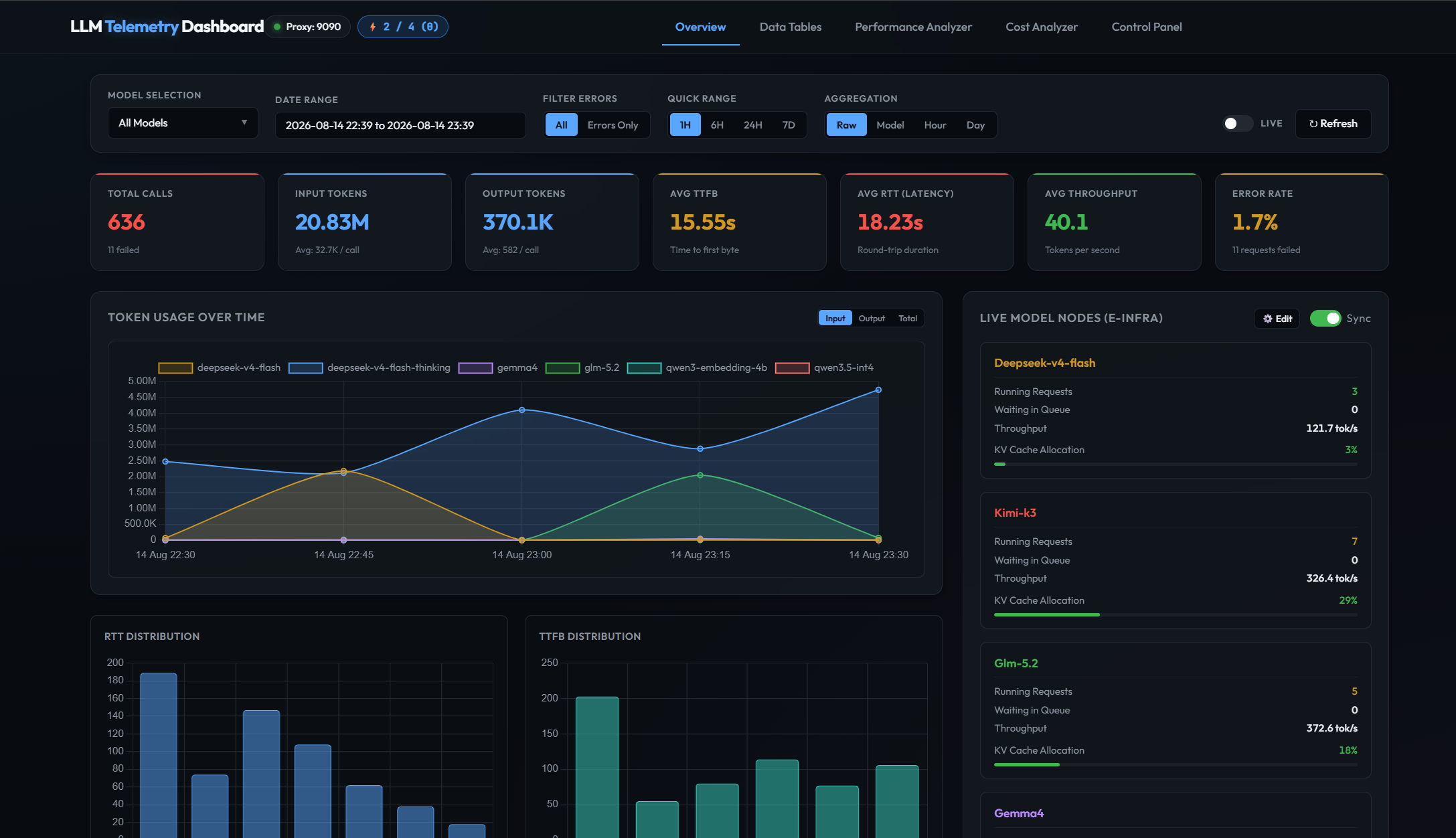Image resolution: width=1456 pixels, height=838 pixels.
Task: Go to the Cost Analyzer tab
Action: [1042, 27]
